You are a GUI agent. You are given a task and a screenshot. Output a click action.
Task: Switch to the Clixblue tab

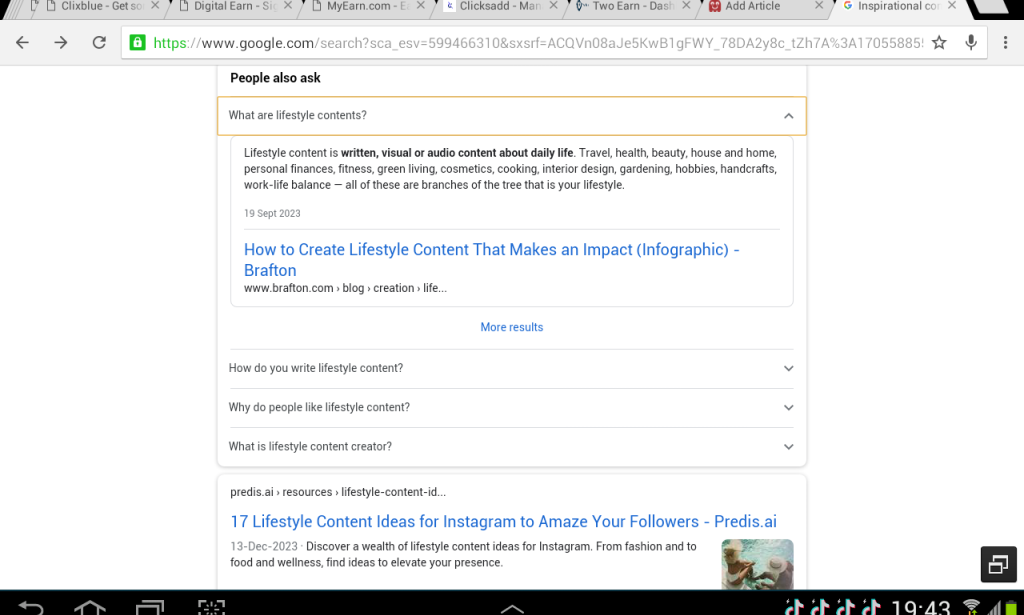[95, 6]
